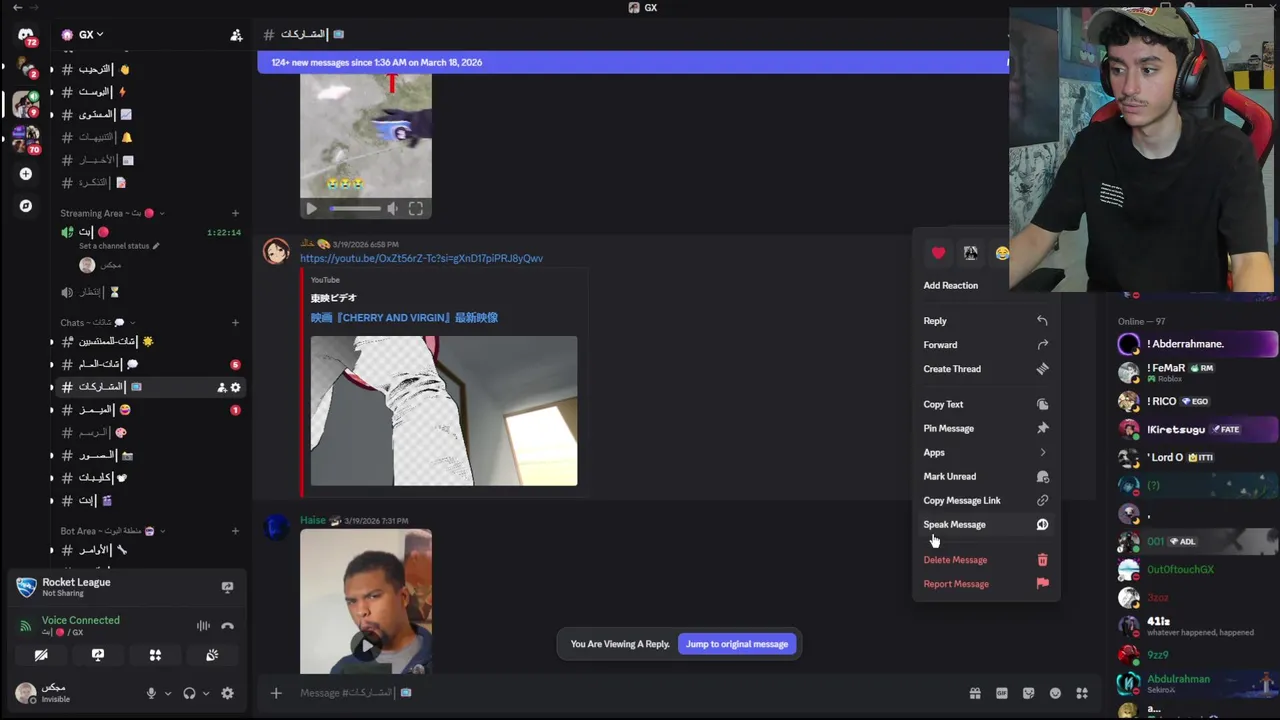The width and height of the screenshot is (1280, 720).
Task: Click the add a server plus icon
Action: [x=26, y=174]
